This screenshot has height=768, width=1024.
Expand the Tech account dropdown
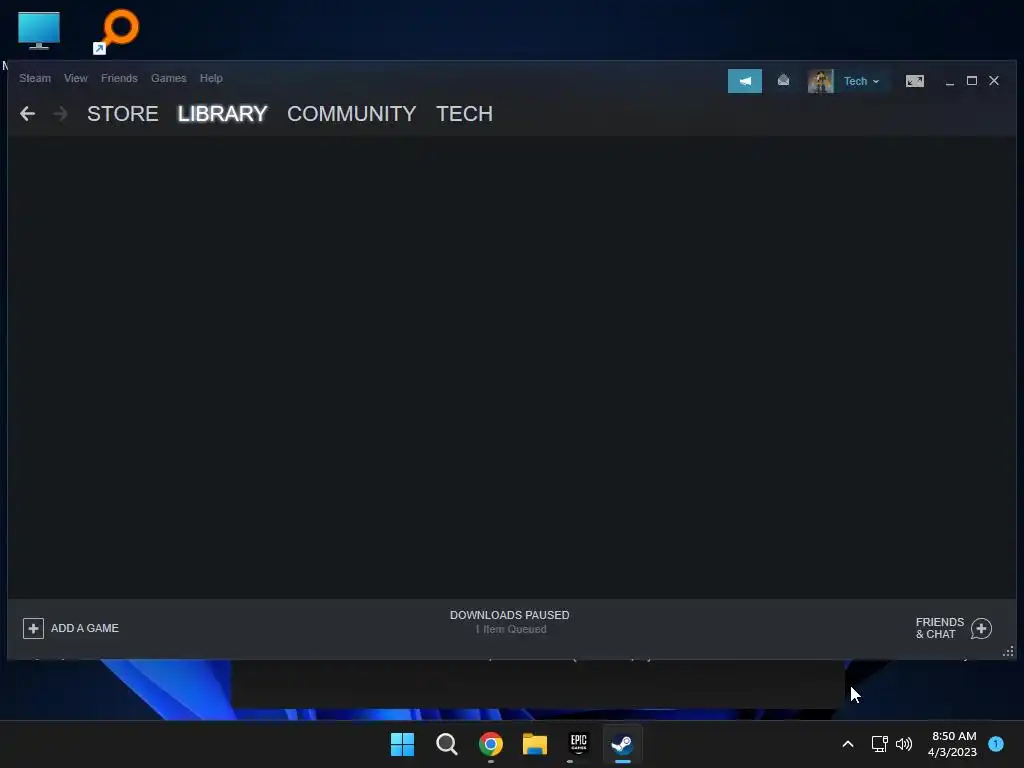861,82
